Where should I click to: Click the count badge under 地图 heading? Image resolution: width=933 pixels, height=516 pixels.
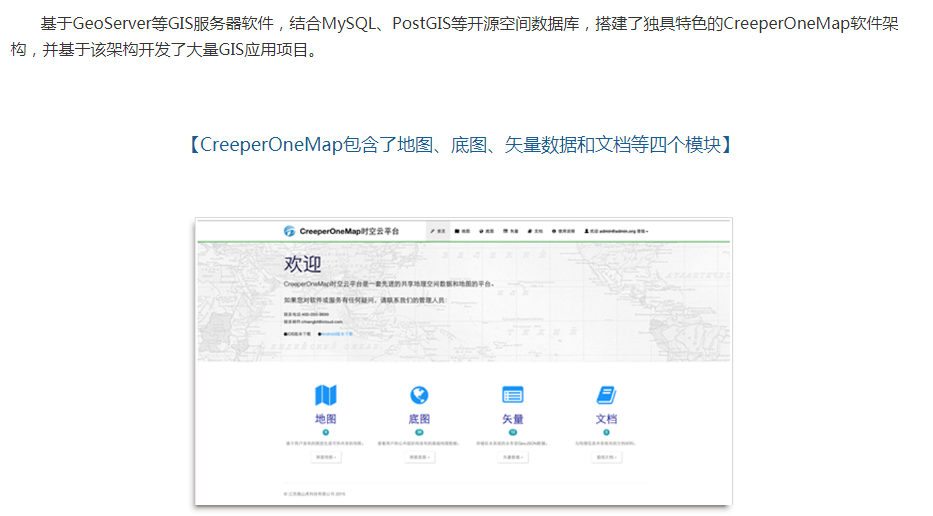(x=326, y=432)
